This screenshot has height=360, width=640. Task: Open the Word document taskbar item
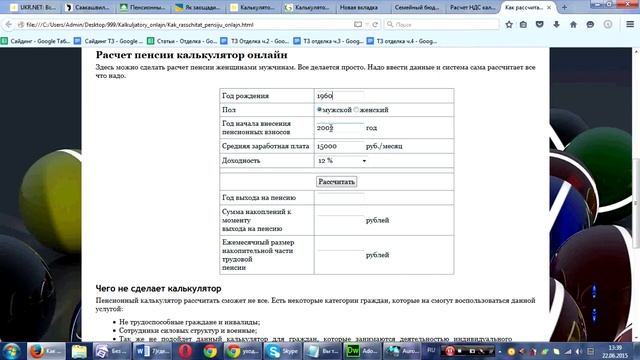point(152,351)
